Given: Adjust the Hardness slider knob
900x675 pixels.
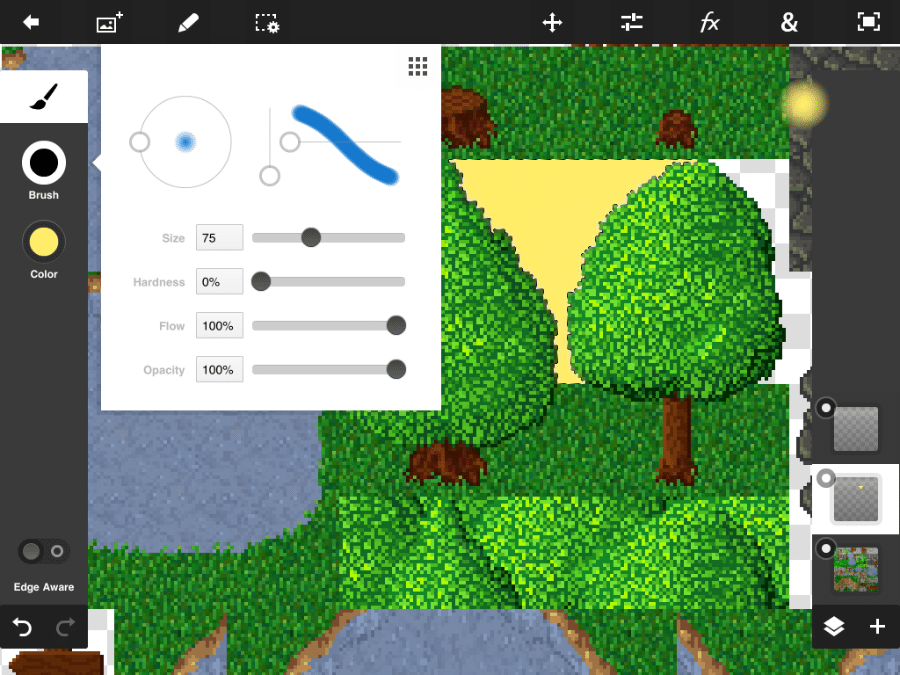Looking at the screenshot, I should (x=261, y=281).
